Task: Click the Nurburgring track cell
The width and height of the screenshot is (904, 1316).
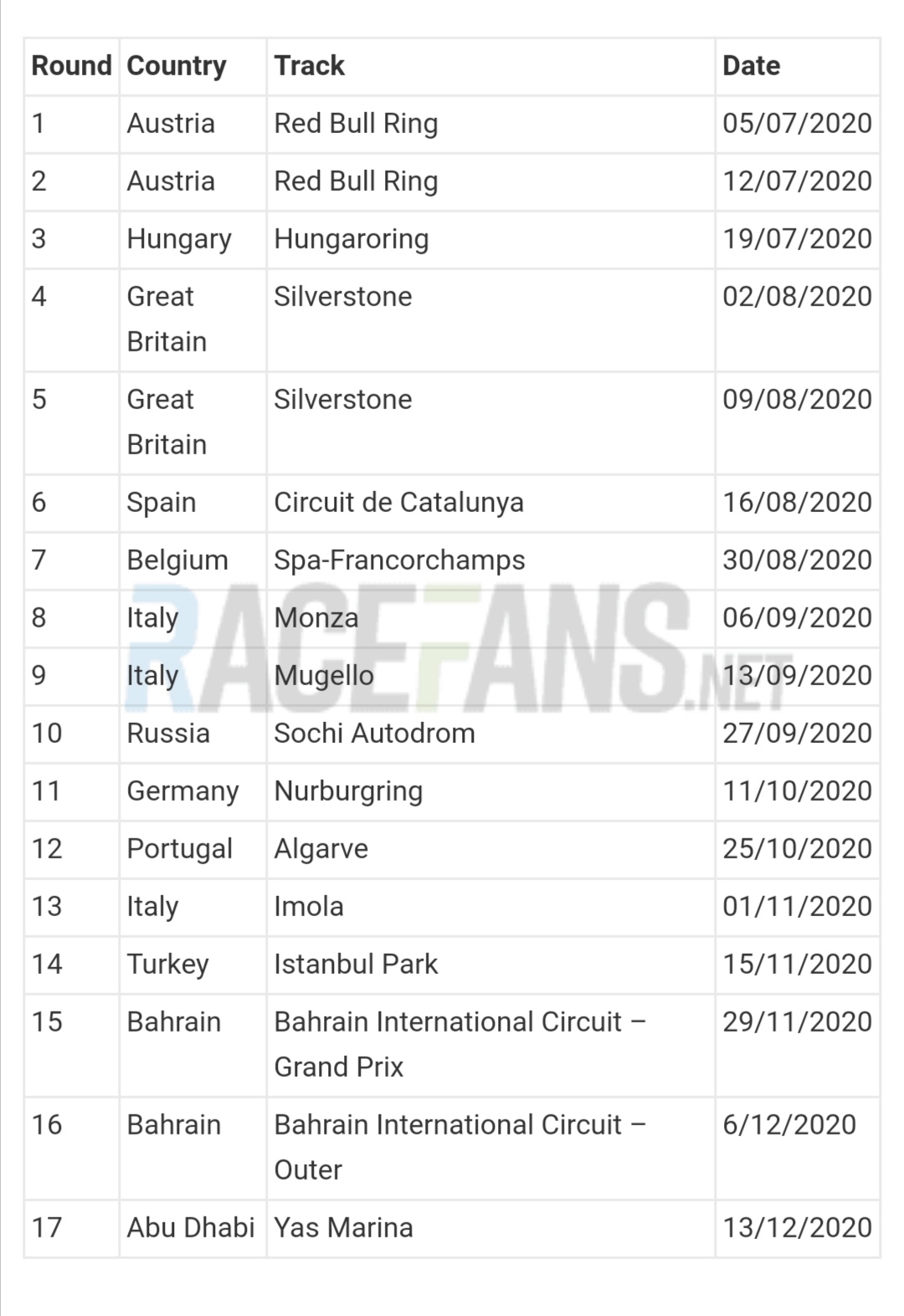Action: pyautogui.click(x=491, y=791)
